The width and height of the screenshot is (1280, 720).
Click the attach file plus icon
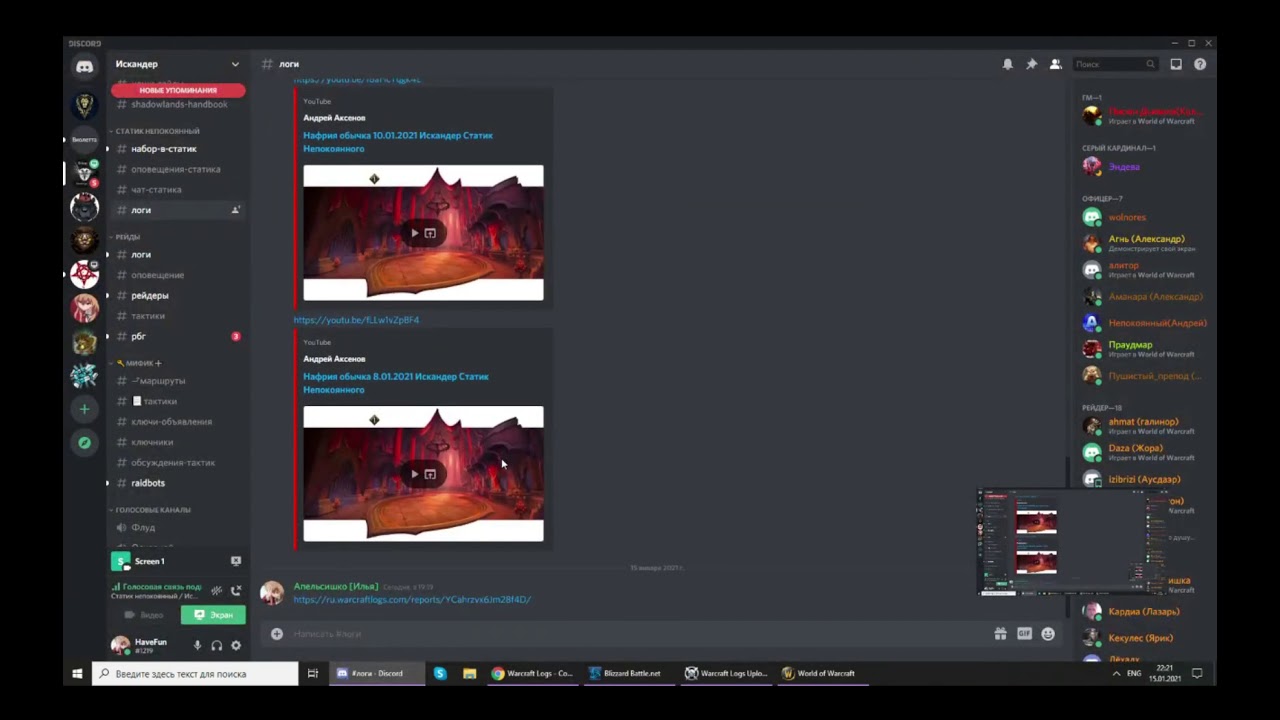click(x=277, y=634)
